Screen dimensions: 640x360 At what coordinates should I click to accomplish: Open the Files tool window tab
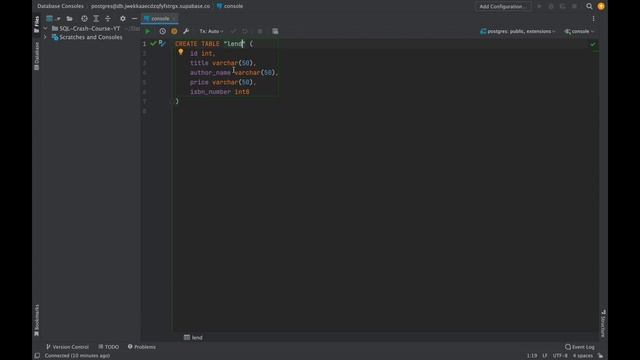tap(37, 24)
